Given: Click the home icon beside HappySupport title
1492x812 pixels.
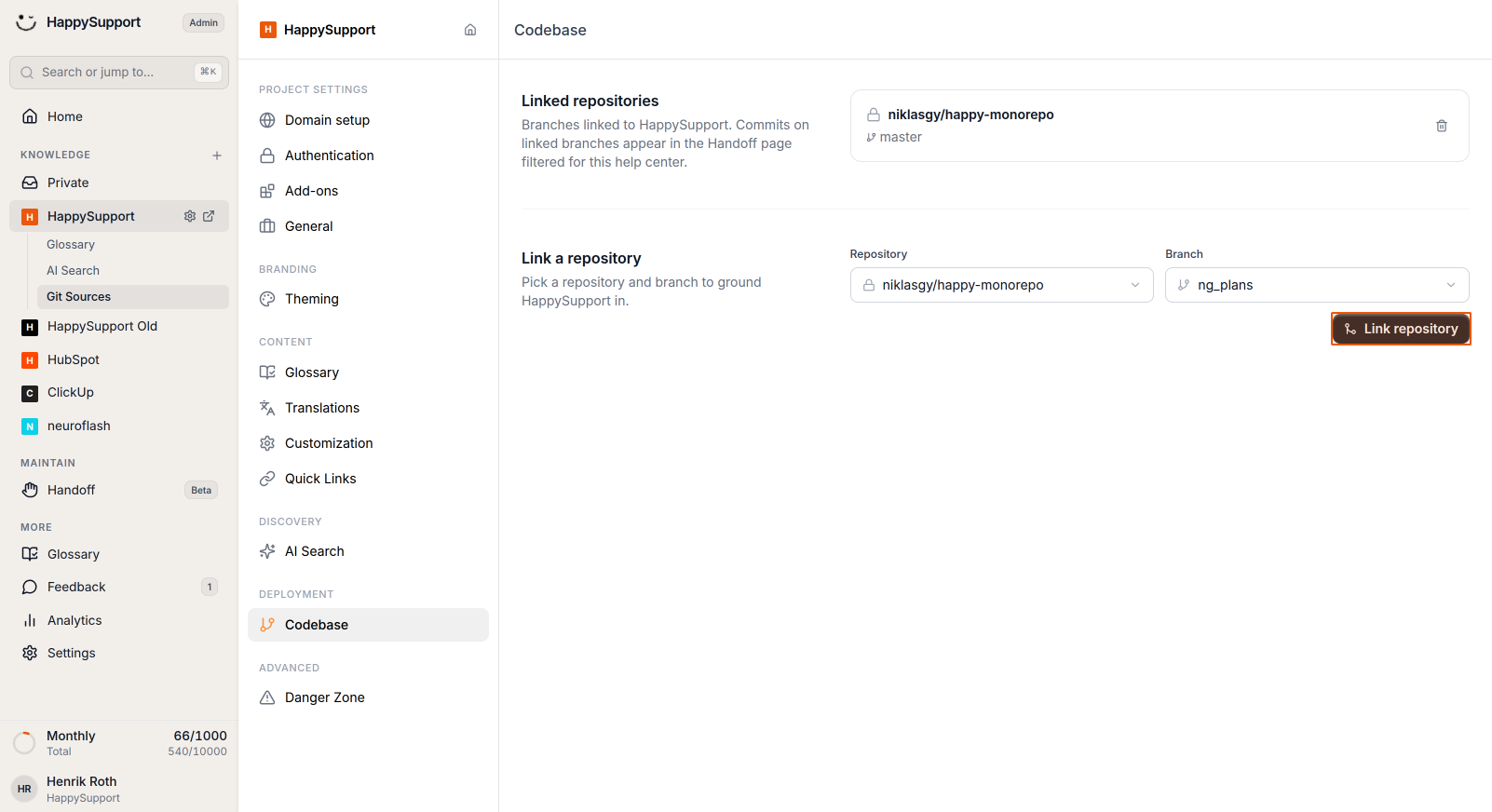Looking at the screenshot, I should 470,30.
